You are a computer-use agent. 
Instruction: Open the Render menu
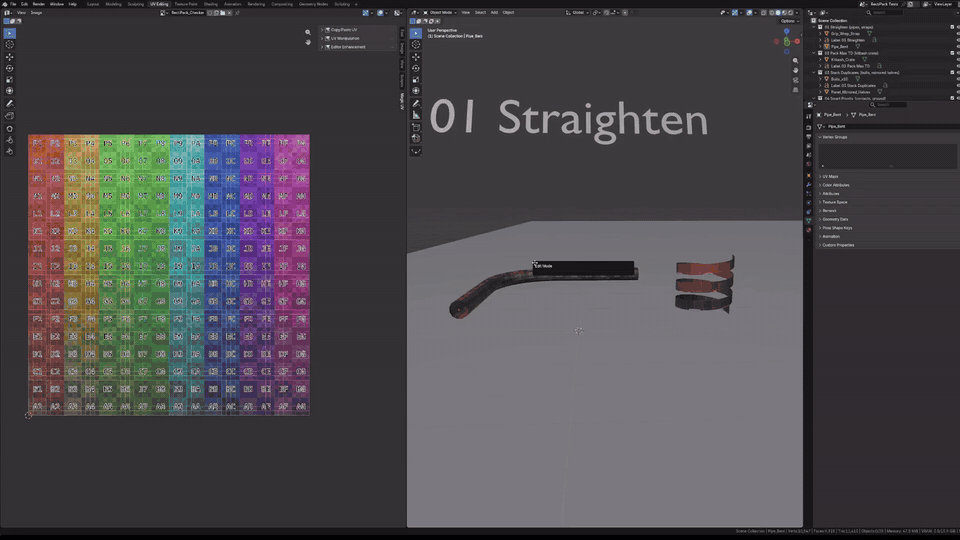[x=39, y=4]
